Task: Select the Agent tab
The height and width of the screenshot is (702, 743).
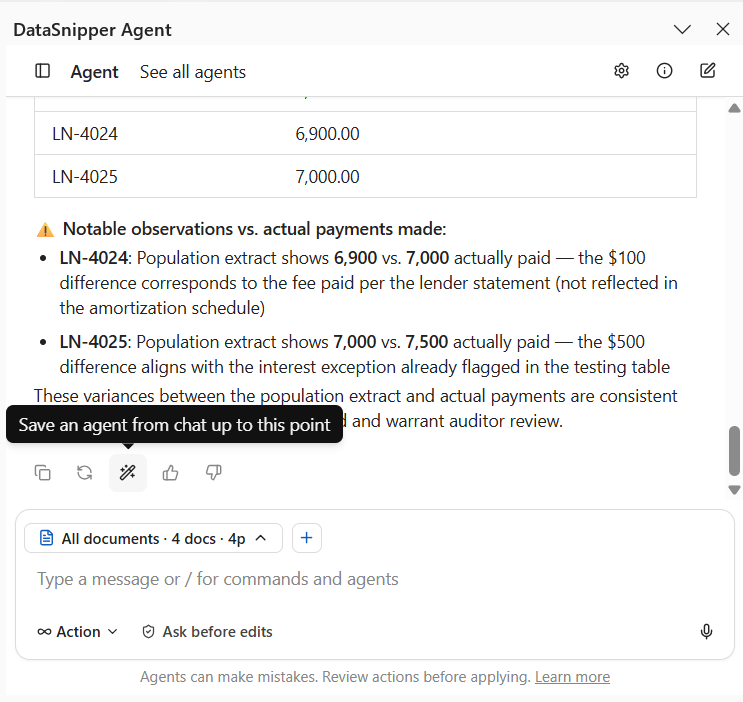Action: [x=94, y=72]
